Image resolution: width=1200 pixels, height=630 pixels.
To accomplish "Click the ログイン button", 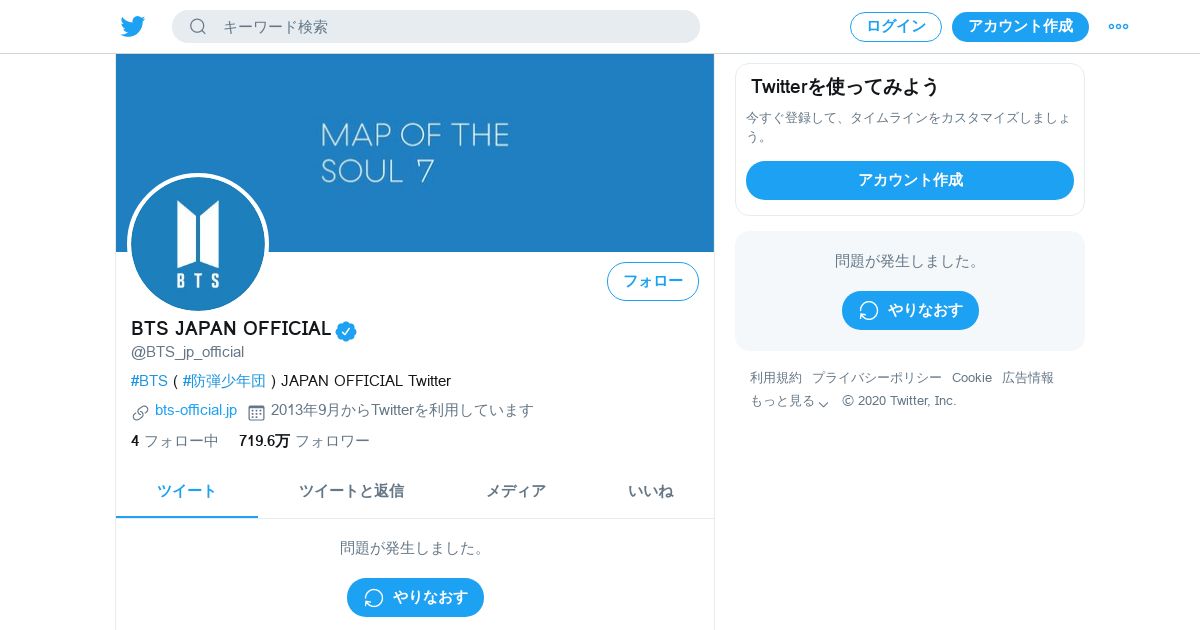I will pos(896,26).
